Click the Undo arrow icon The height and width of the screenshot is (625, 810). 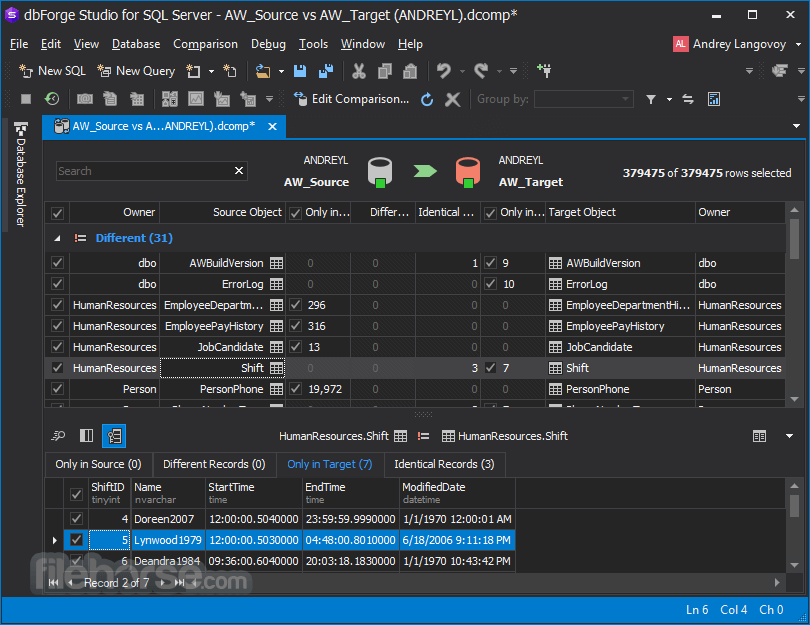(444, 71)
